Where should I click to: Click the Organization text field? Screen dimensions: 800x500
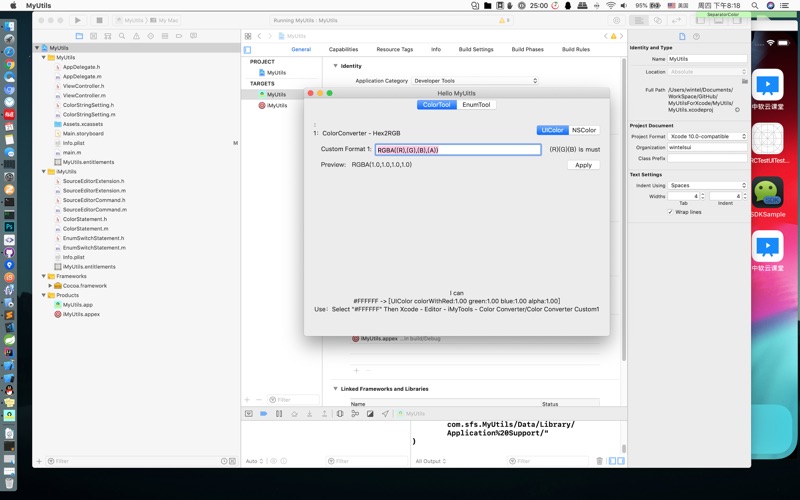point(707,147)
